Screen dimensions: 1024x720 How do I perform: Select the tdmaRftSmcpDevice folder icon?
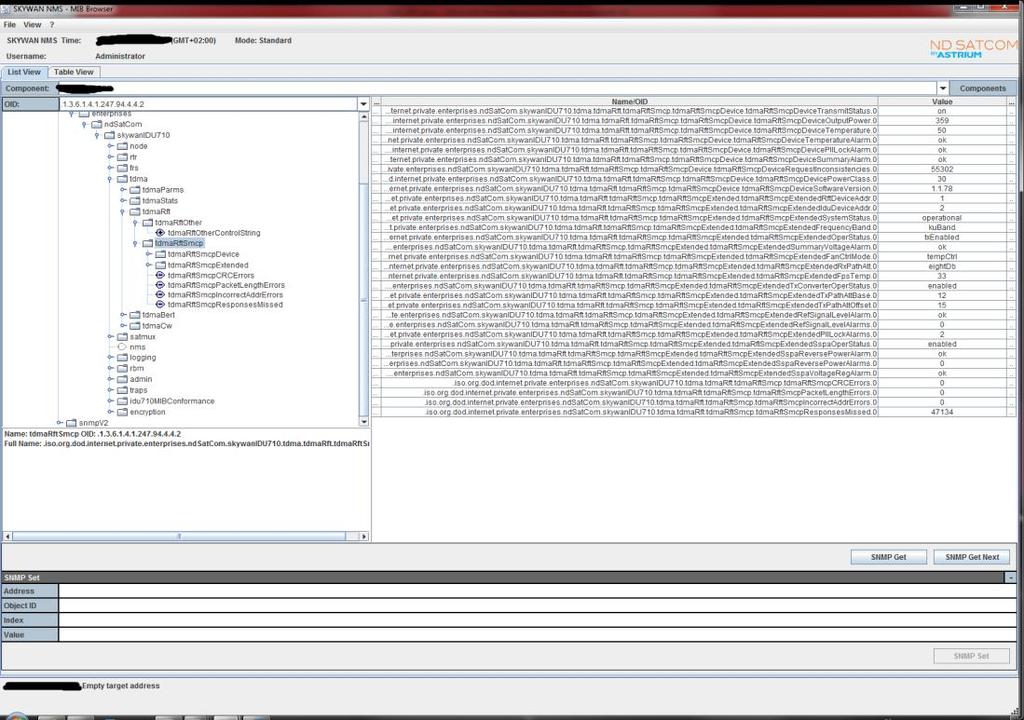pyautogui.click(x=160, y=254)
